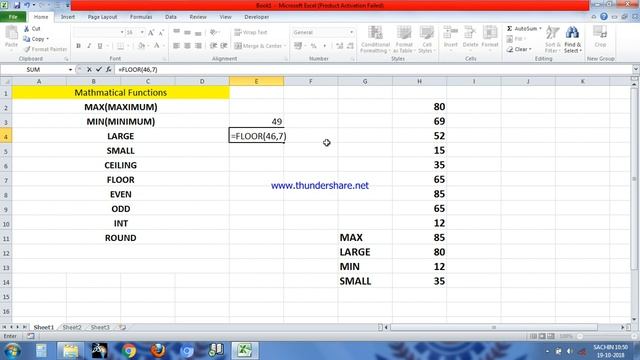The image size is (640, 360).
Task: Click the Borders icon
Action: (120, 46)
